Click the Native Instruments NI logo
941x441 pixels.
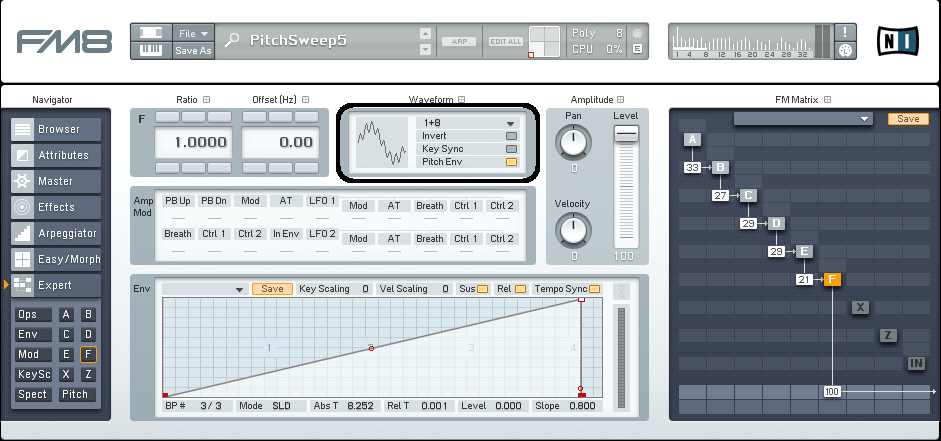point(898,41)
